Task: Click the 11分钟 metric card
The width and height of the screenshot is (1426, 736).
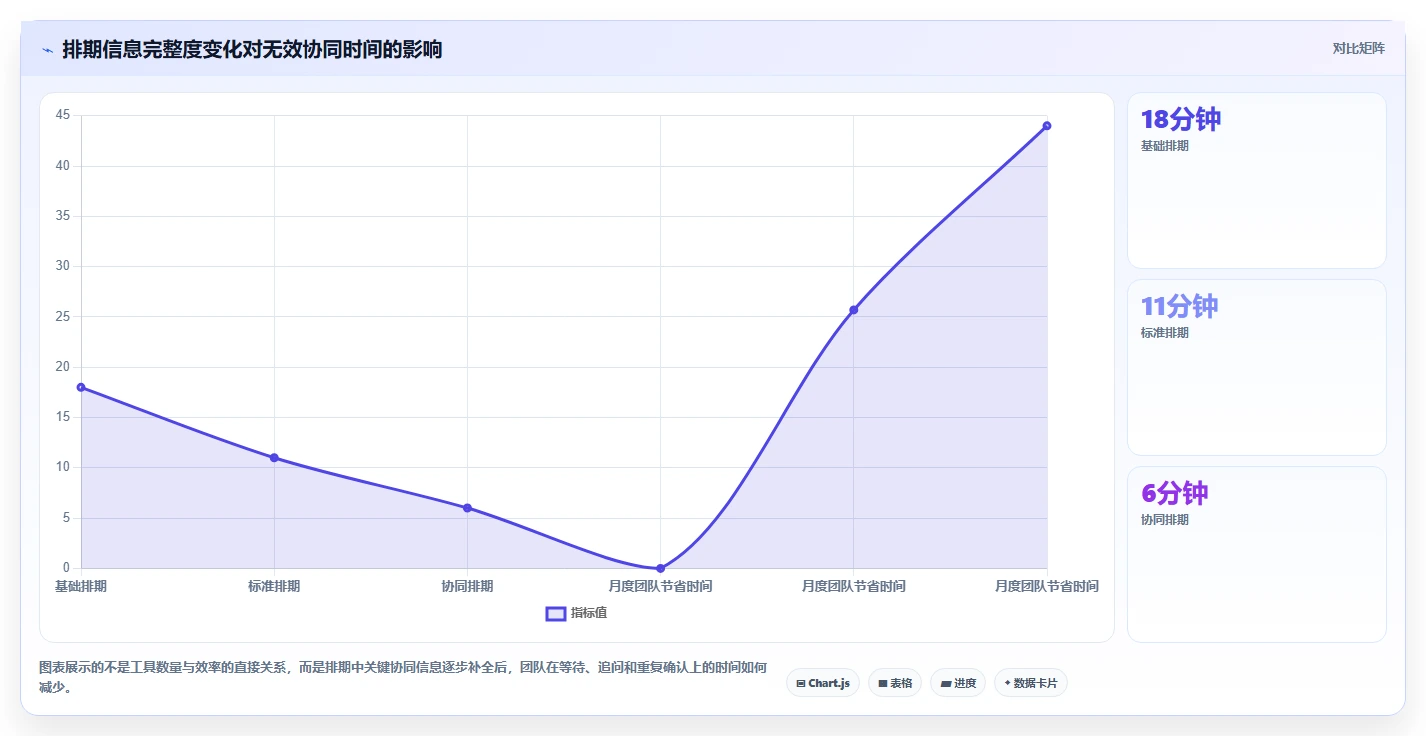Action: (x=1256, y=368)
